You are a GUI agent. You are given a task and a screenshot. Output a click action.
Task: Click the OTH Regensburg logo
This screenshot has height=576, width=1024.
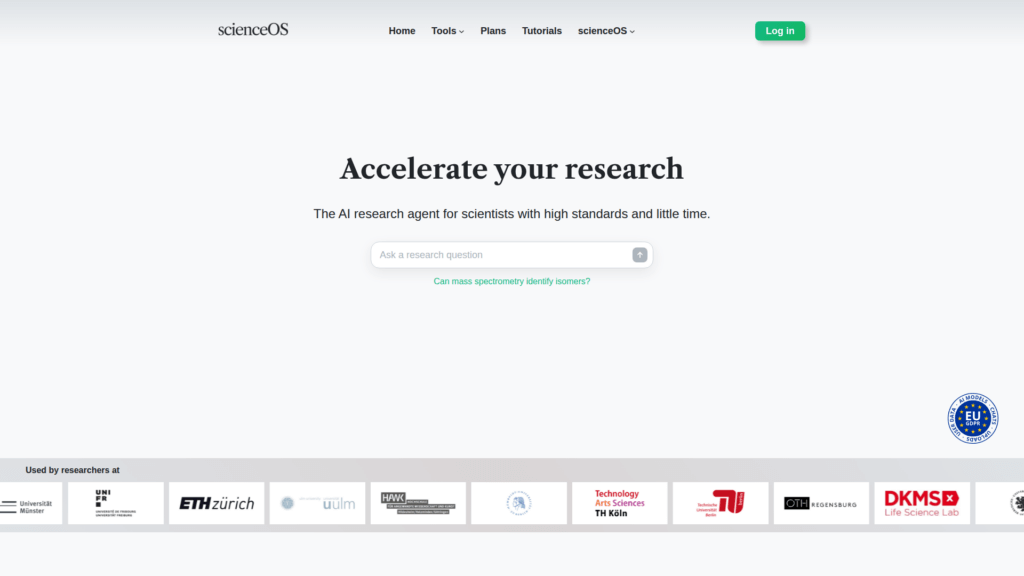click(820, 503)
